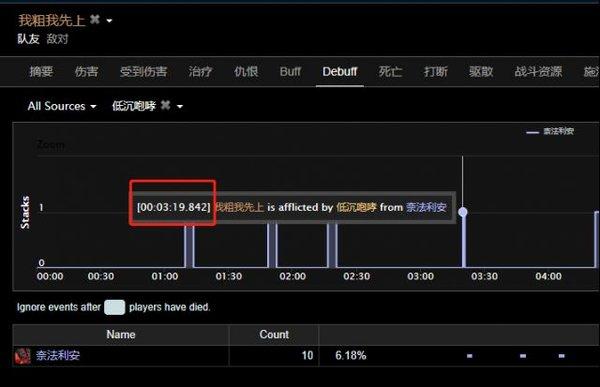This screenshot has height=387, width=600.
Task: Open the 驱散 dispels tab
Action: (481, 72)
